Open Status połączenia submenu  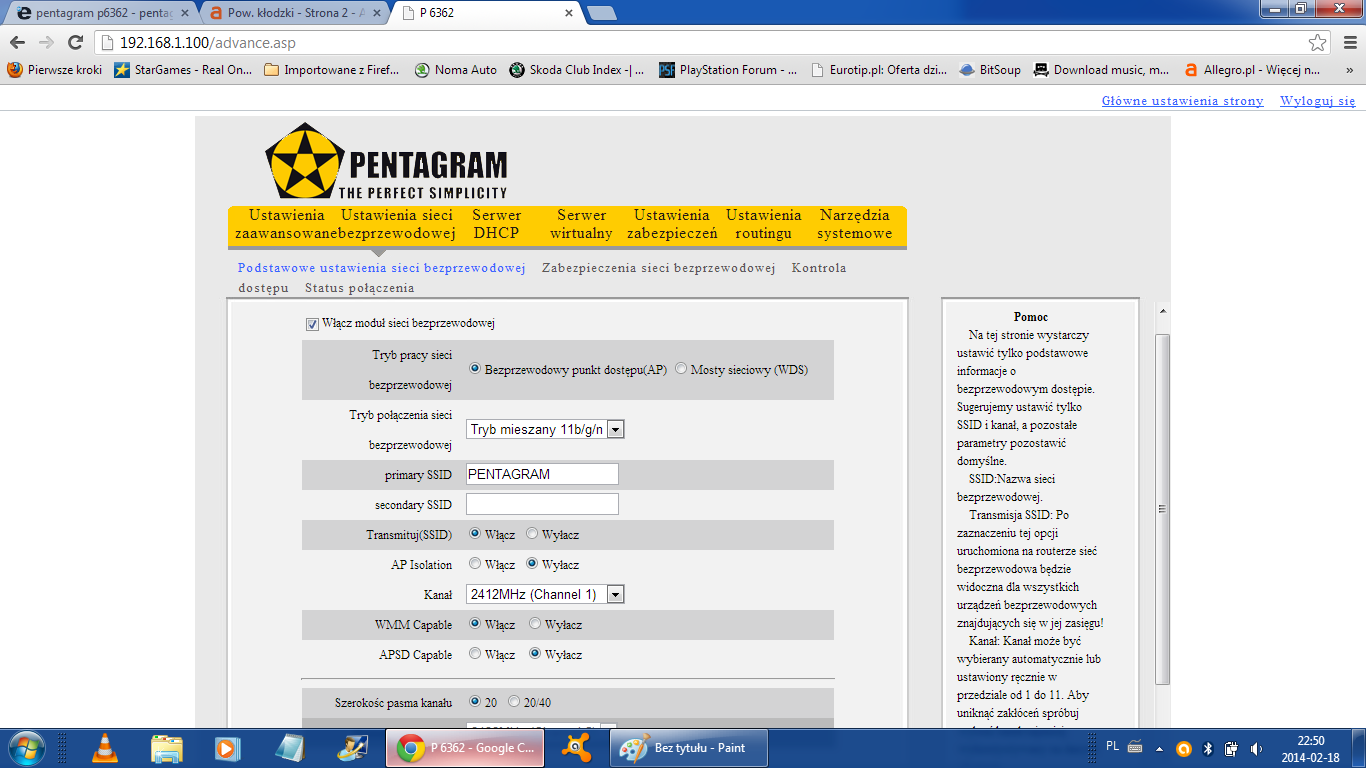pos(360,288)
